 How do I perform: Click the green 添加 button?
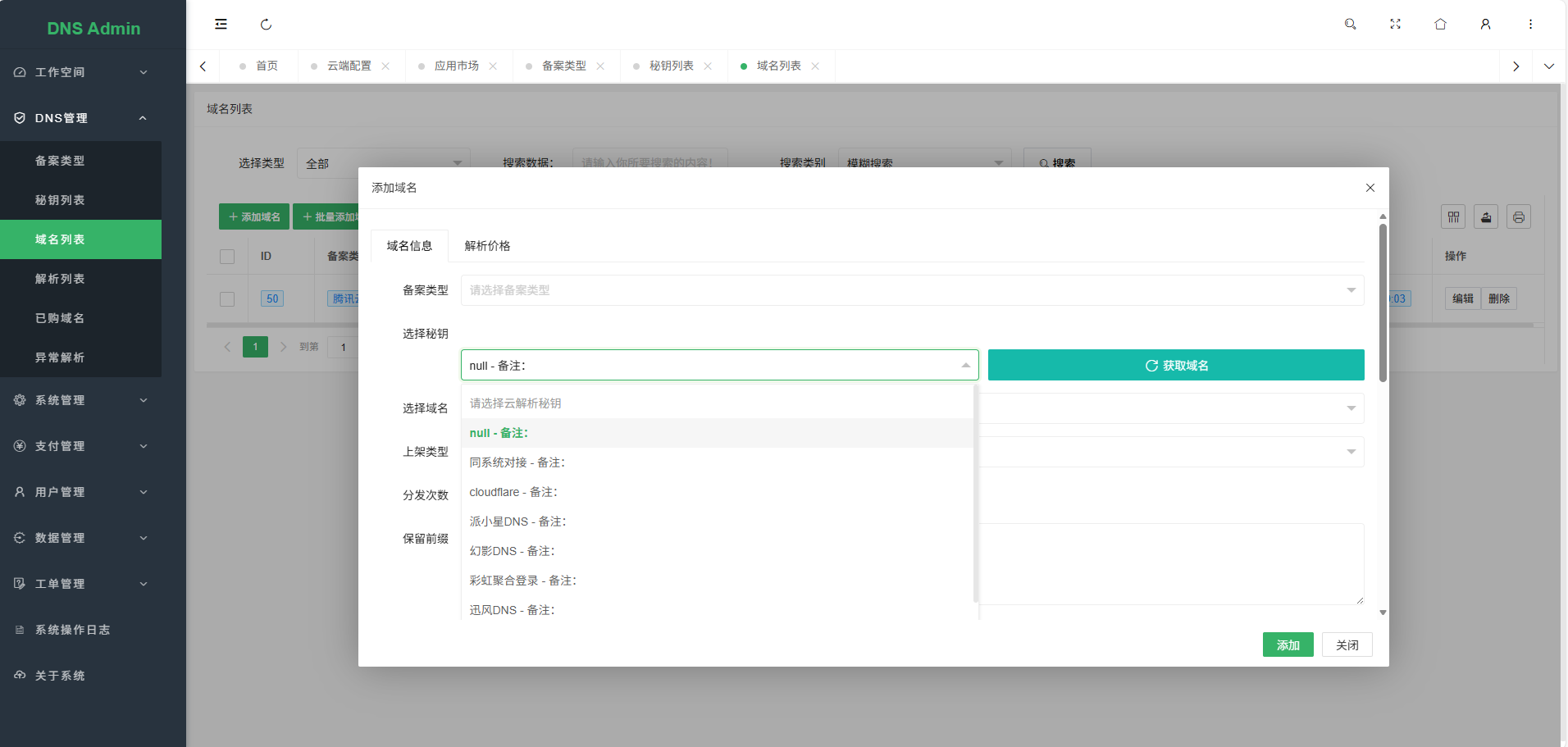coord(1287,645)
